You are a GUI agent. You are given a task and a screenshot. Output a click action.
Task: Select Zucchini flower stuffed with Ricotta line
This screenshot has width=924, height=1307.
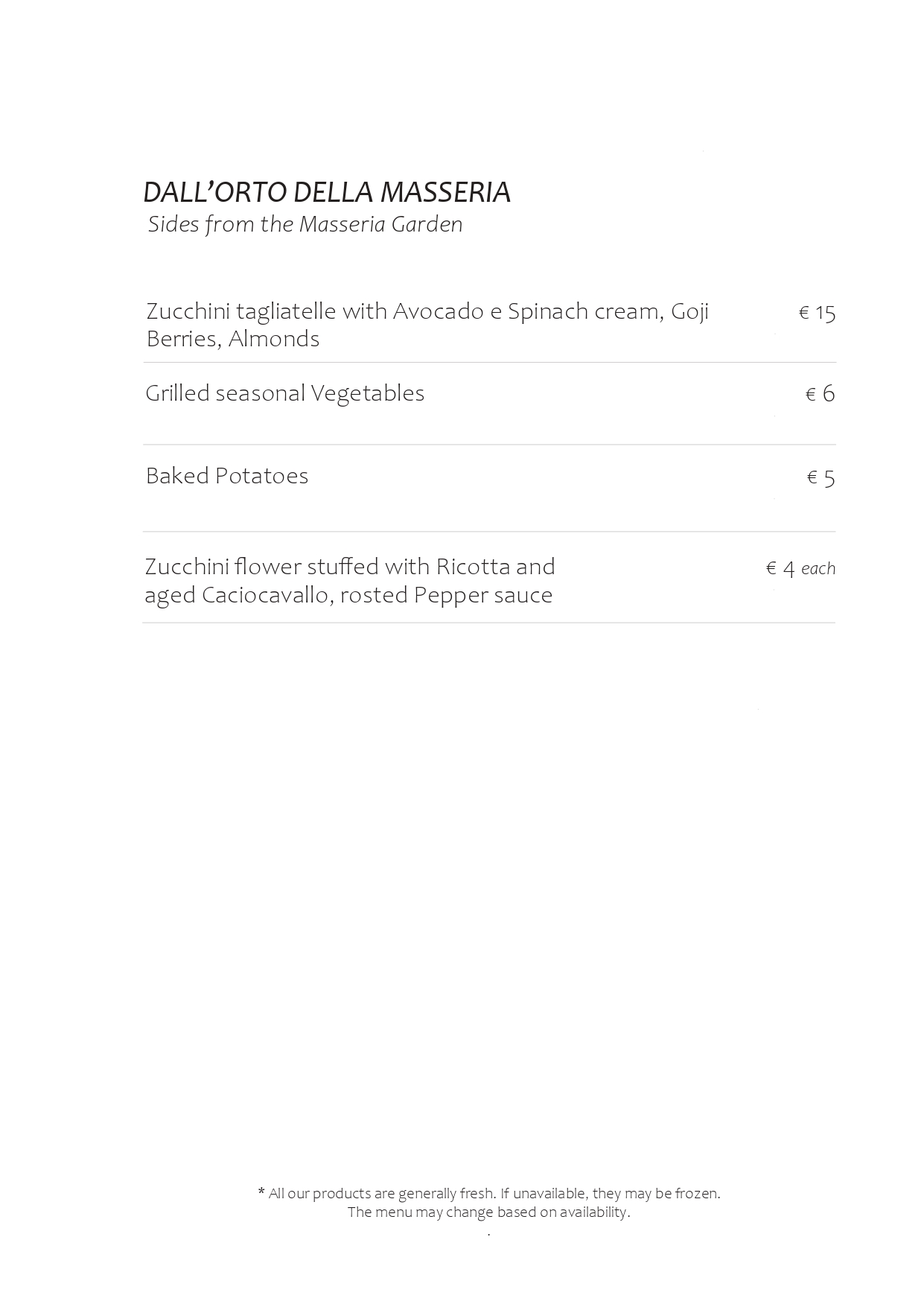(350, 567)
